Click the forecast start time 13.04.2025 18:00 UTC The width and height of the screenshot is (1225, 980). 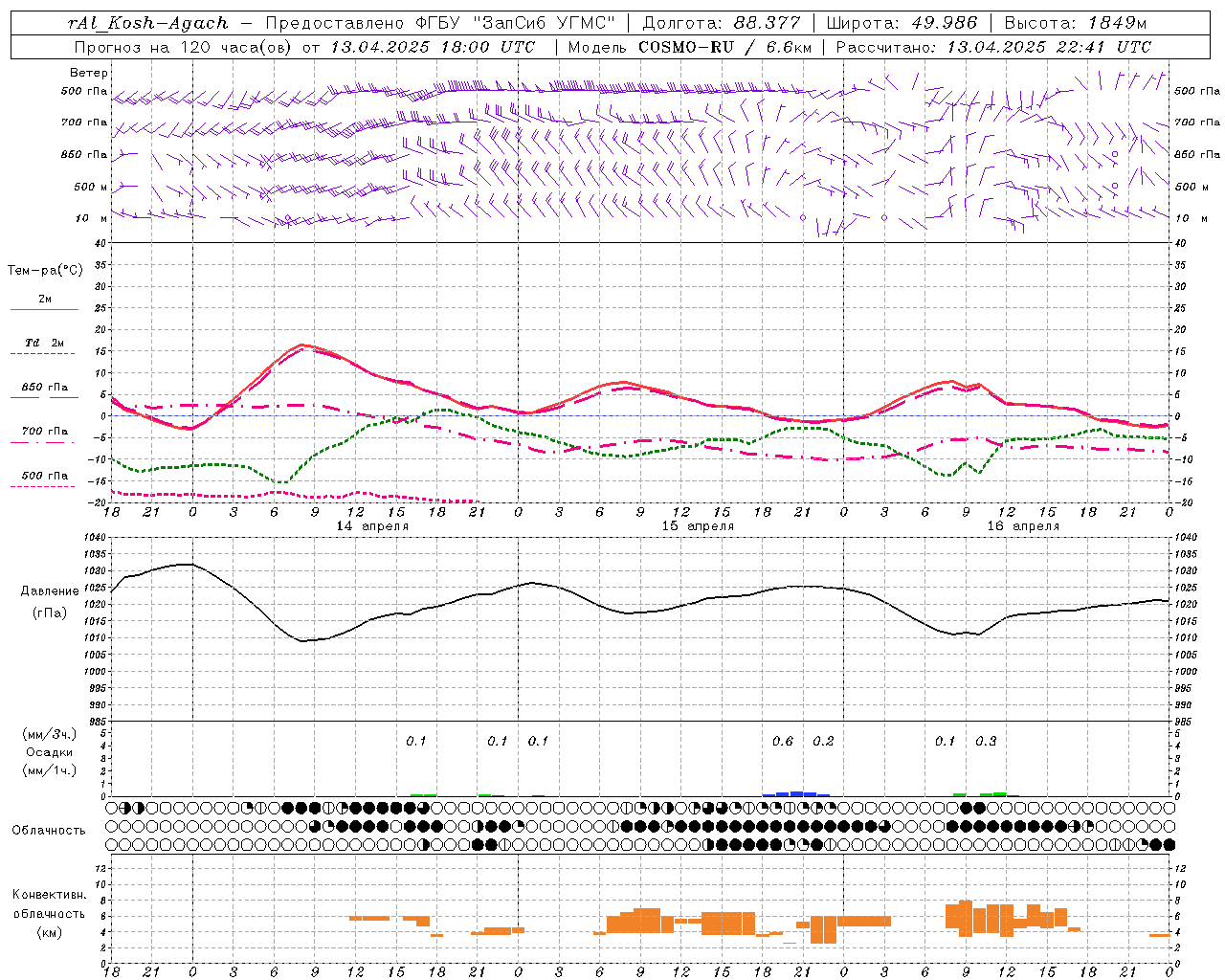pyautogui.click(x=434, y=47)
